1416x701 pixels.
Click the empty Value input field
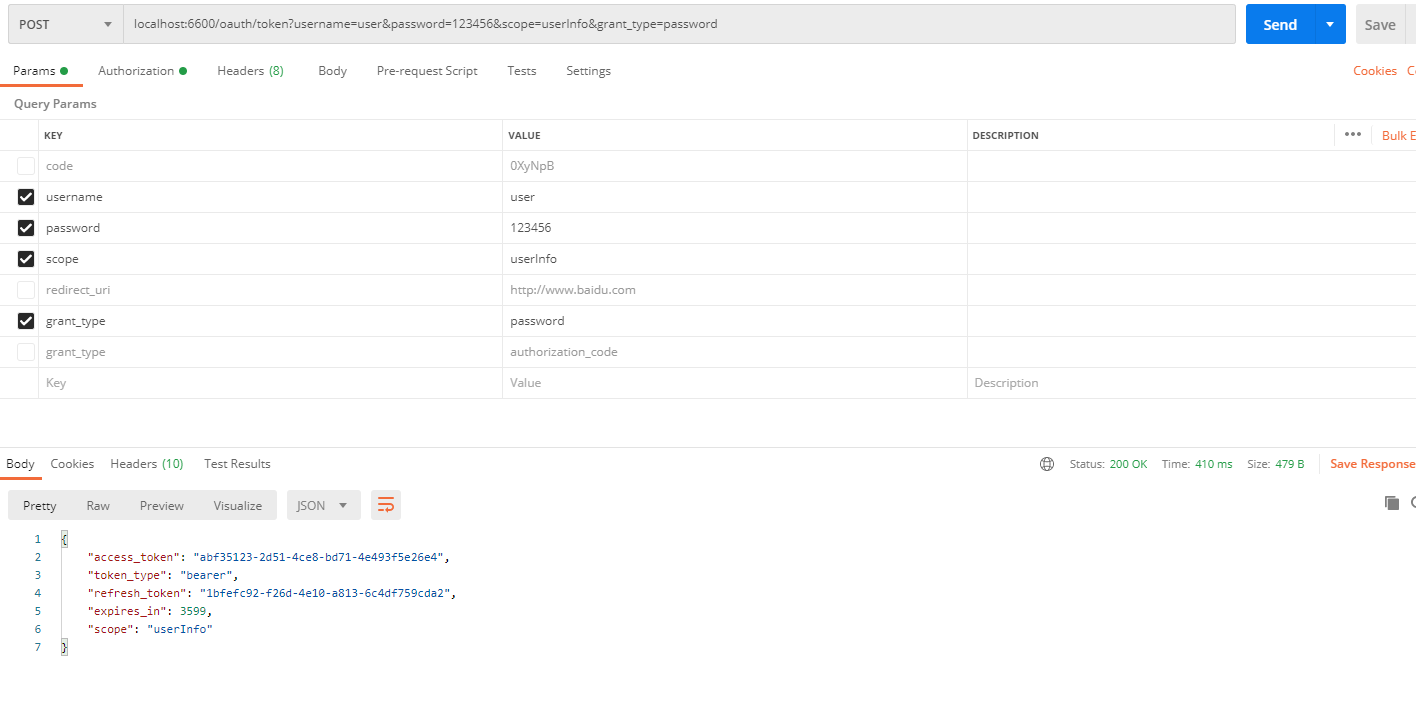[735, 383]
